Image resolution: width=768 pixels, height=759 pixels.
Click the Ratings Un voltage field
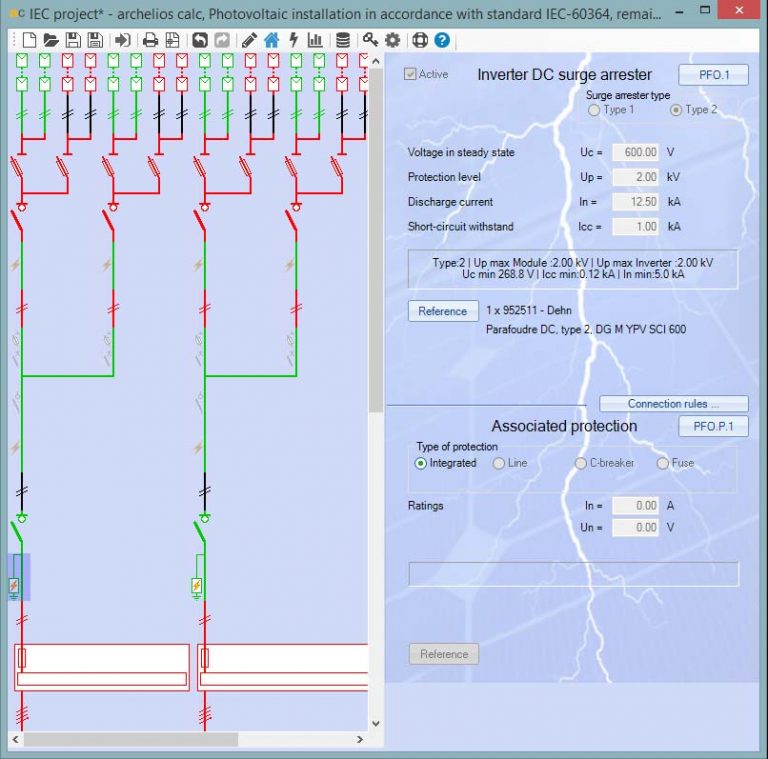click(x=635, y=527)
